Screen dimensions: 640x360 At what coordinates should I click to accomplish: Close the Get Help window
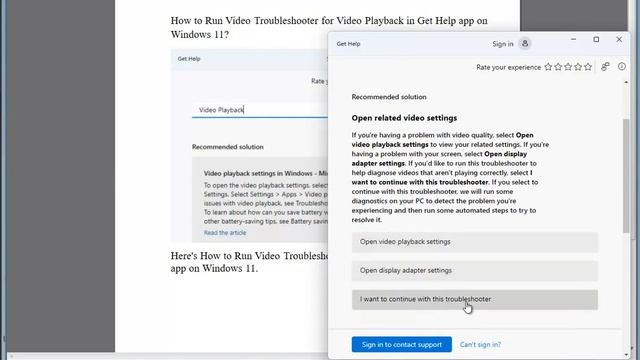click(x=619, y=40)
